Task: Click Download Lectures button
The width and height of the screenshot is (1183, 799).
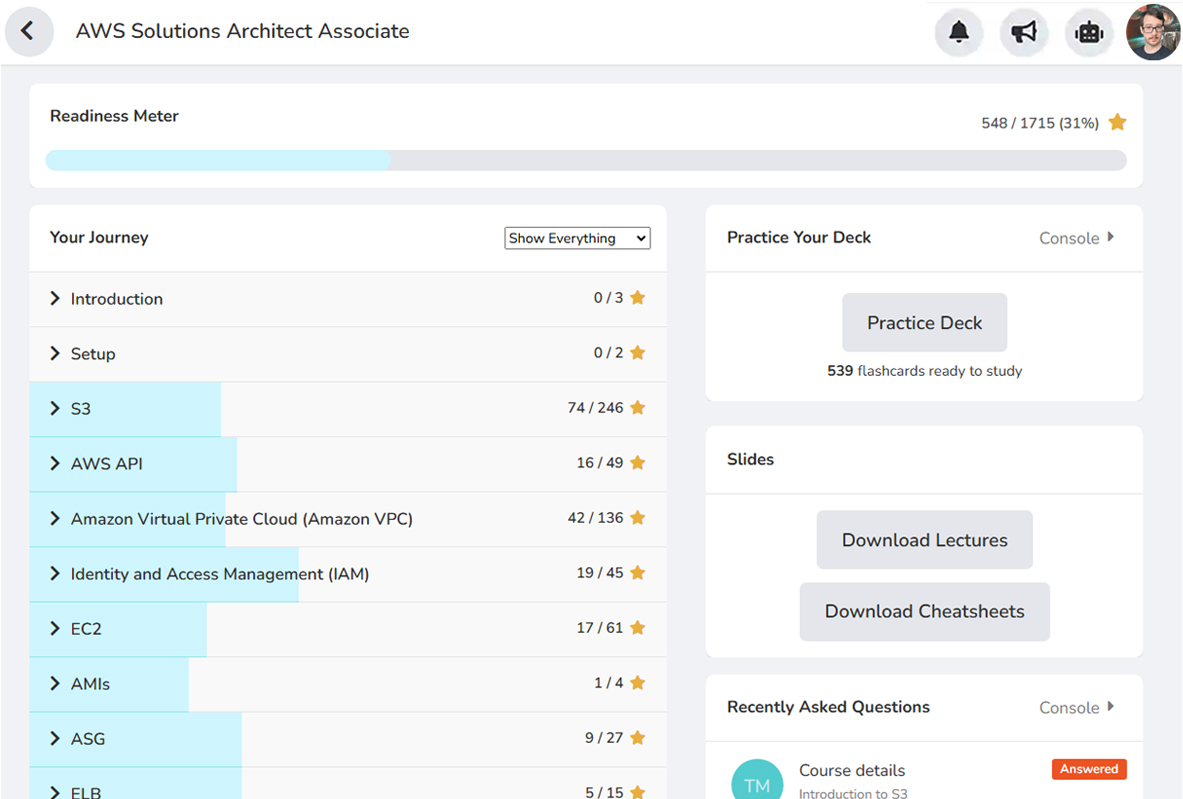Action: coord(924,540)
